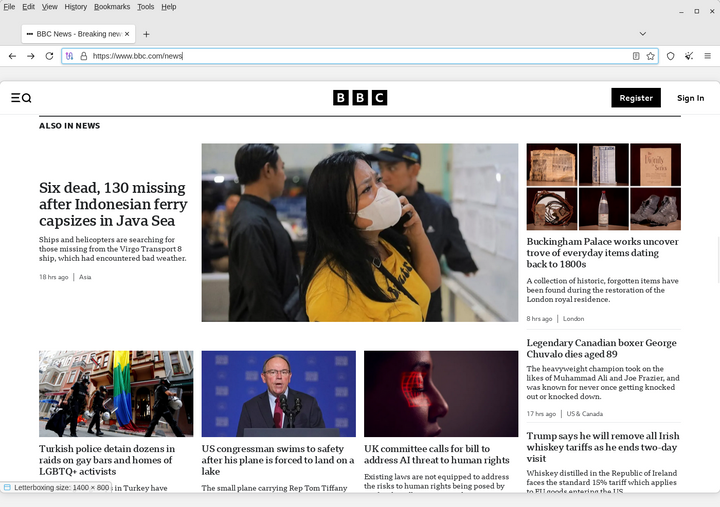Open the reader view icon in the address bar
The image size is (720, 507).
click(x=636, y=56)
